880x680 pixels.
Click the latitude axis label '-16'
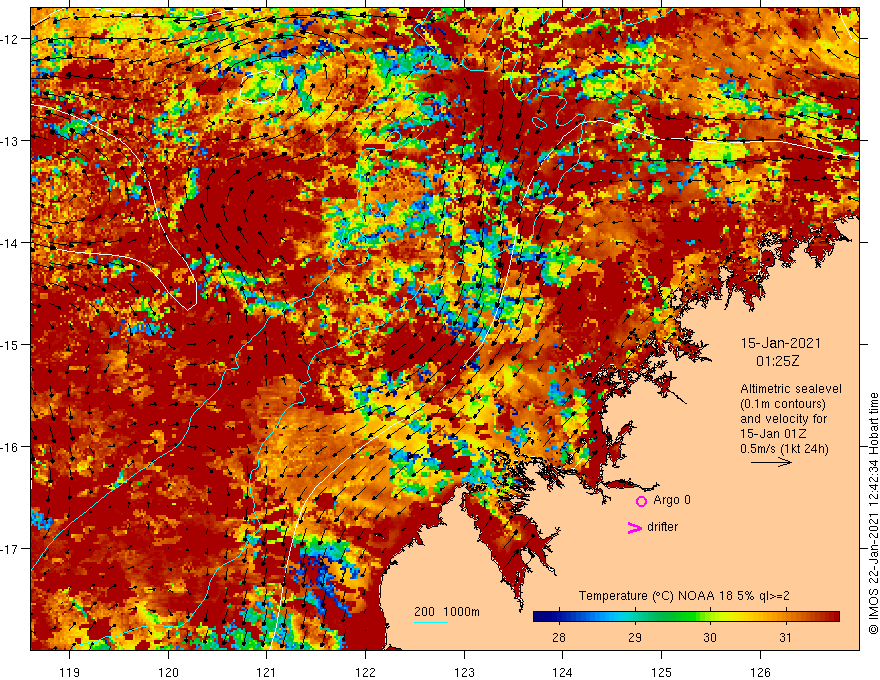pyautogui.click(x=11, y=447)
